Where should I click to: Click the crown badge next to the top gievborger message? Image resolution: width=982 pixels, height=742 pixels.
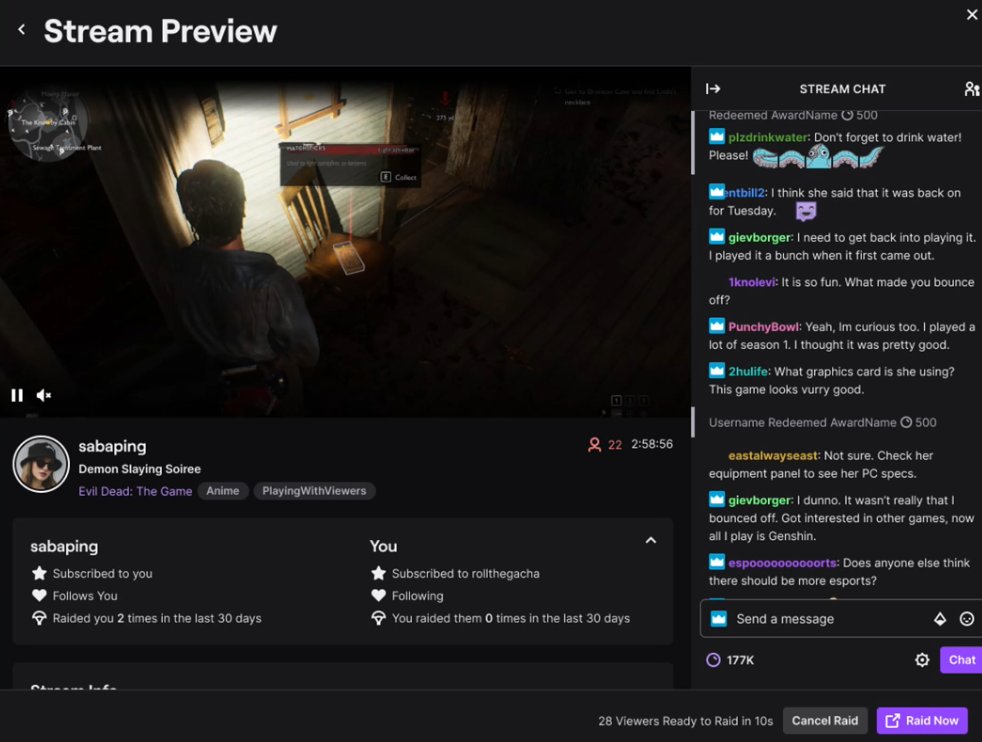click(717, 237)
